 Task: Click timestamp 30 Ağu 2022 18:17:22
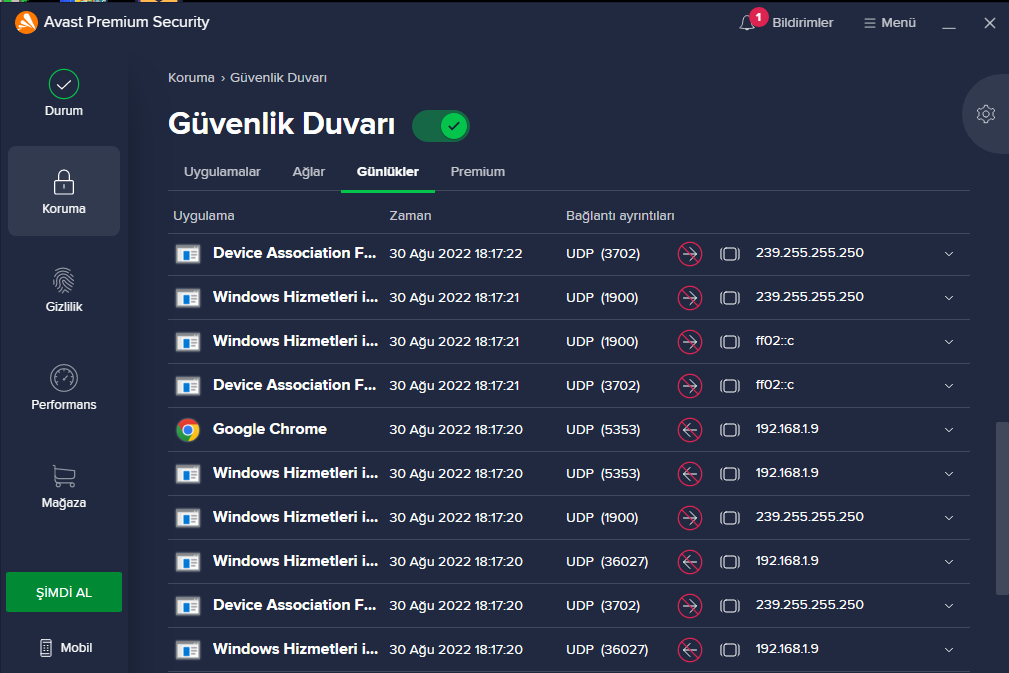[456, 254]
